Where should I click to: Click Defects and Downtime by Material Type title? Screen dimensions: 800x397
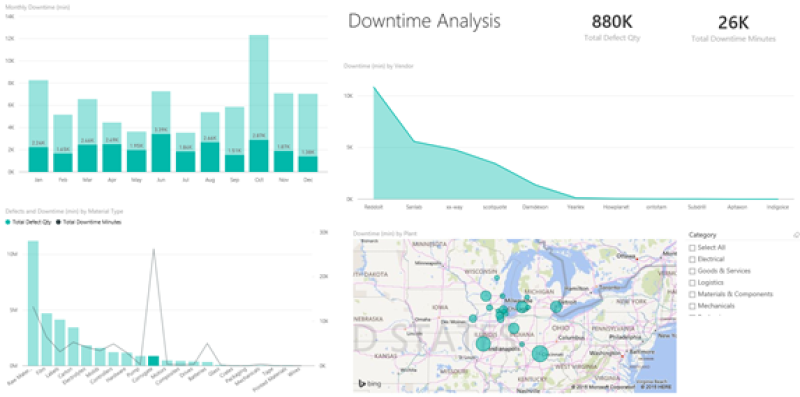(x=64, y=211)
